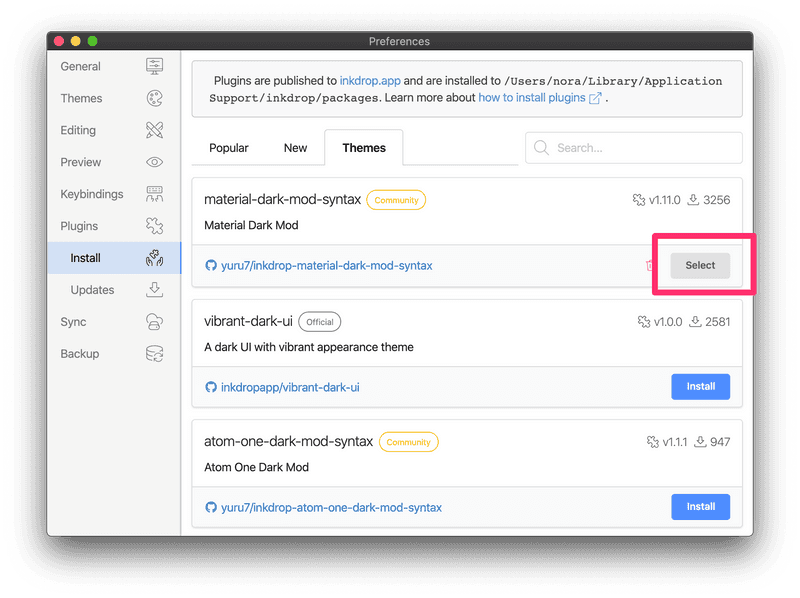Click the Updates download icon in sidebar
The image size is (800, 598).
point(154,290)
